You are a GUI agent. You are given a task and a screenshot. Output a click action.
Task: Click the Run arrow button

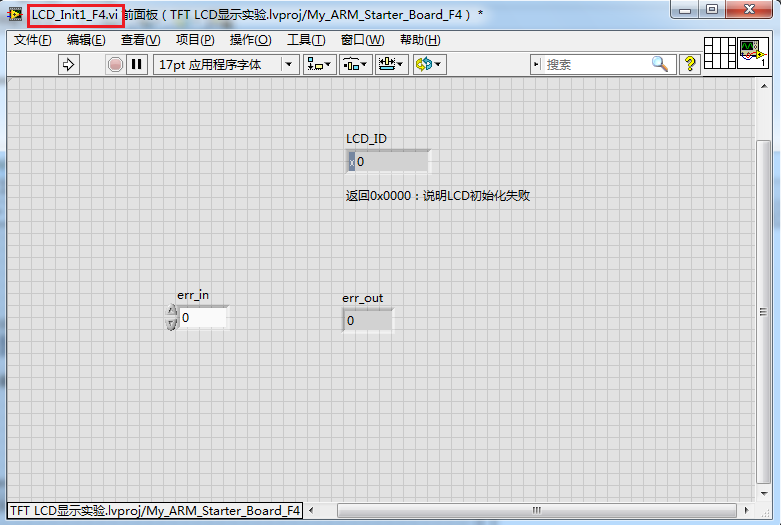69,65
